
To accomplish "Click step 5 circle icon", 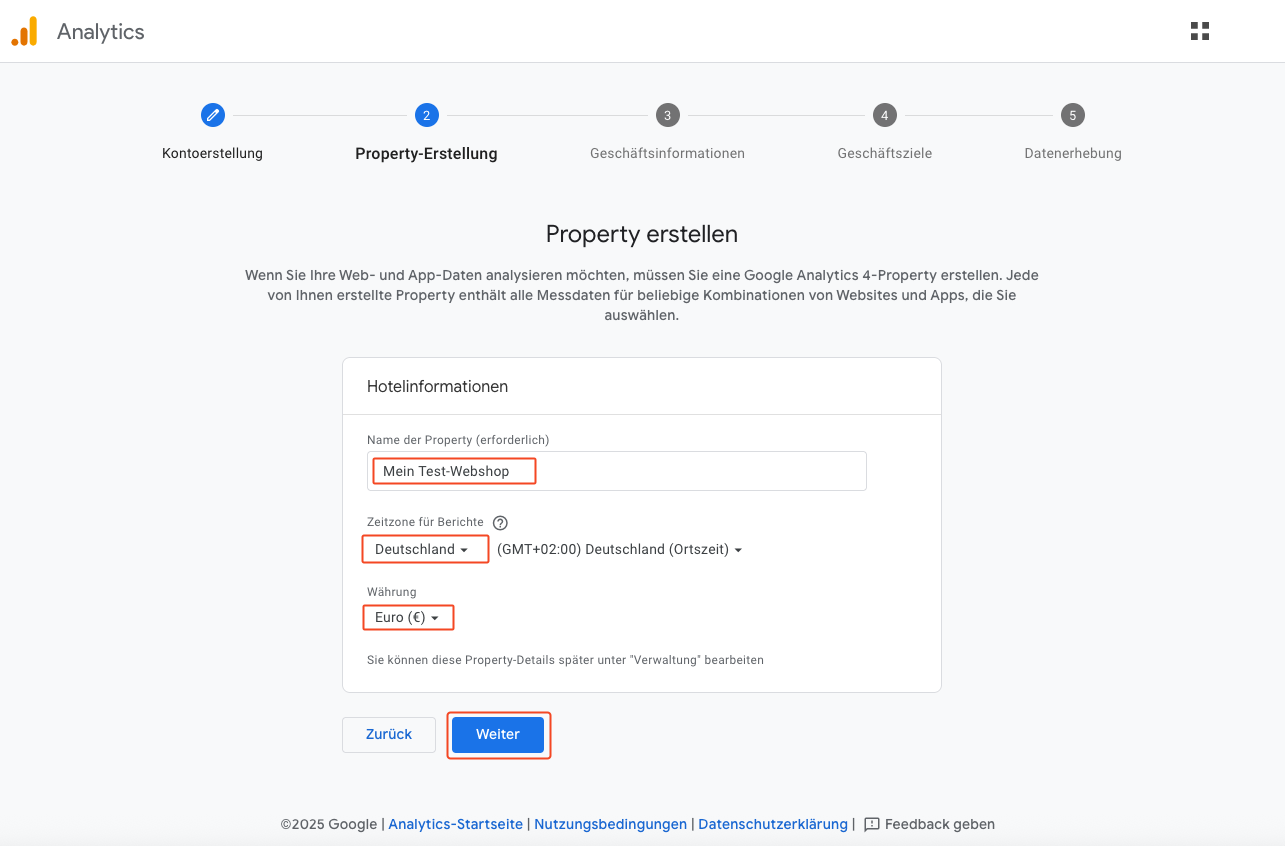I will [x=1072, y=115].
